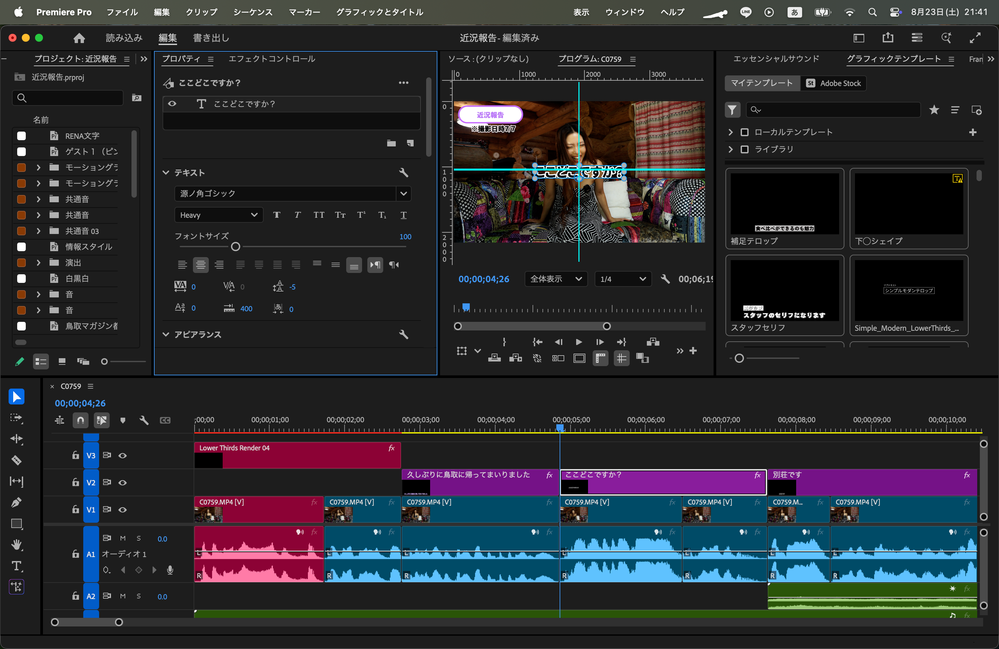Click the Play button in Program monitor
This screenshot has width=999, height=649.
tap(578, 342)
